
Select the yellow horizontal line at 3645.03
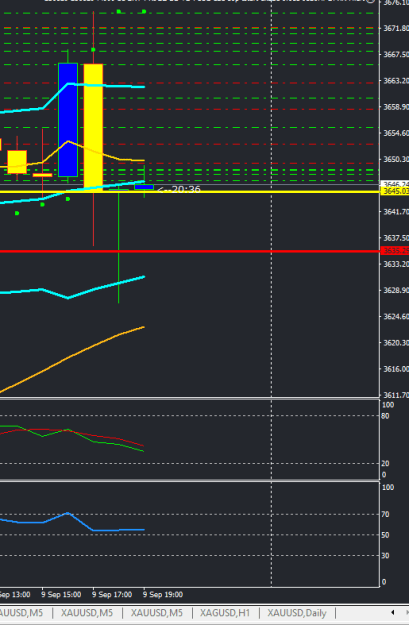(x=189, y=192)
